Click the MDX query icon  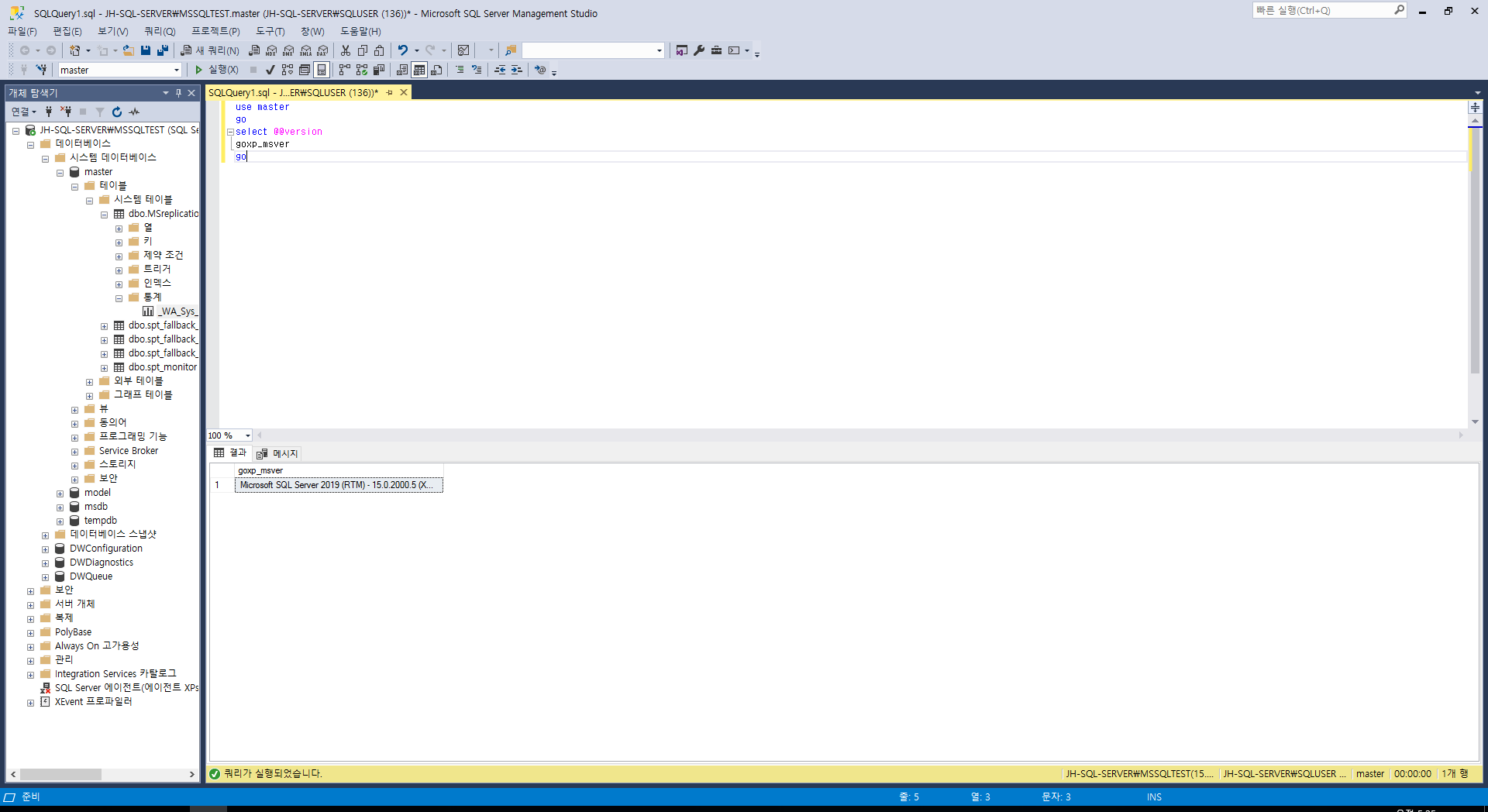(271, 50)
